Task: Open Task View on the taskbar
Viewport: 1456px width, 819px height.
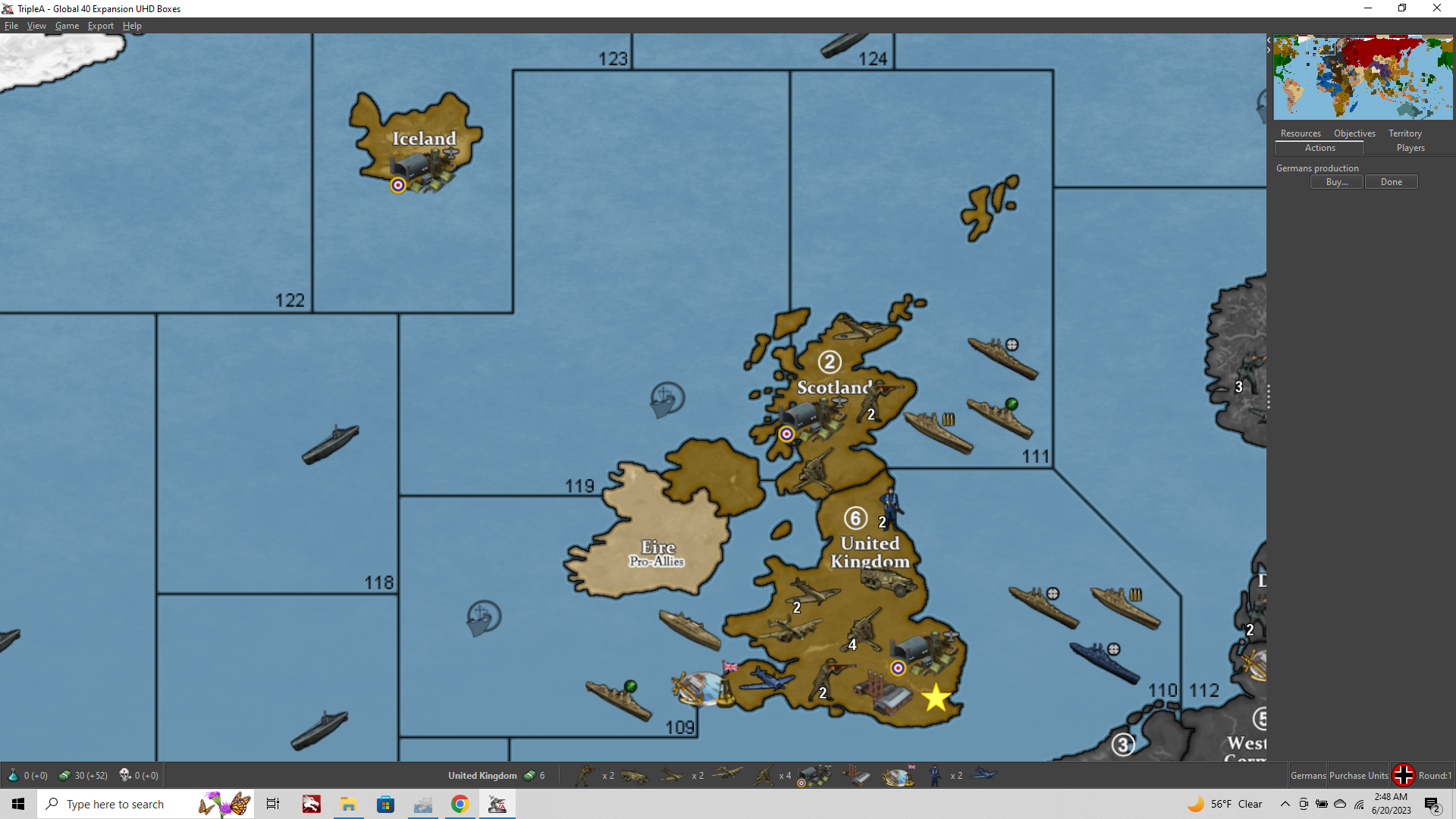Action: click(x=273, y=804)
